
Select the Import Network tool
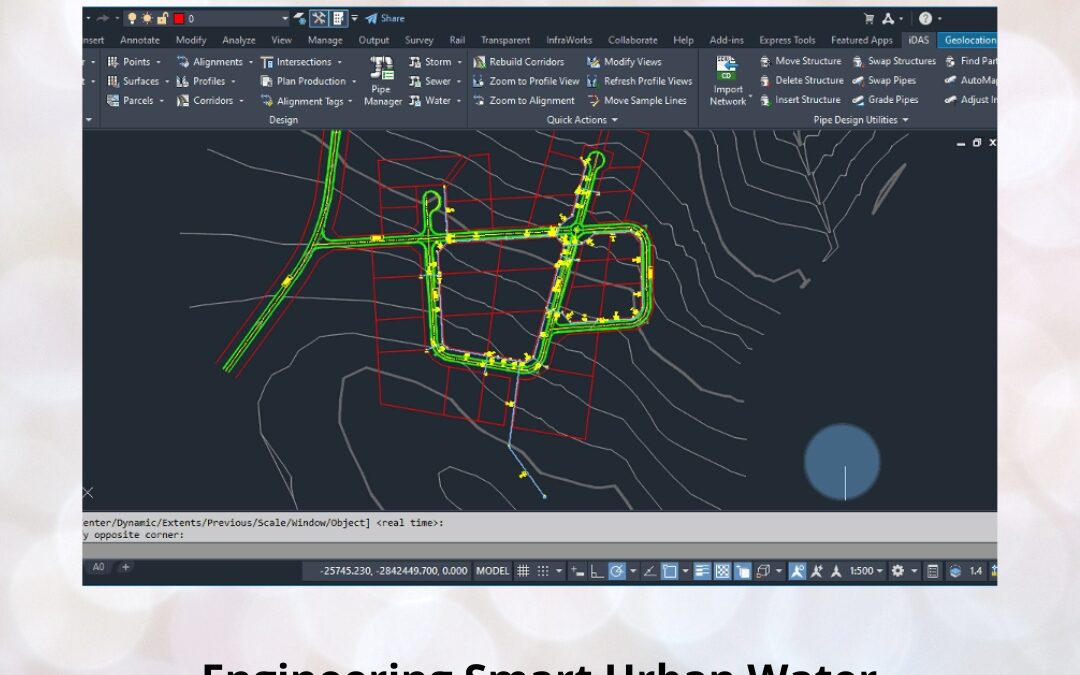click(727, 80)
